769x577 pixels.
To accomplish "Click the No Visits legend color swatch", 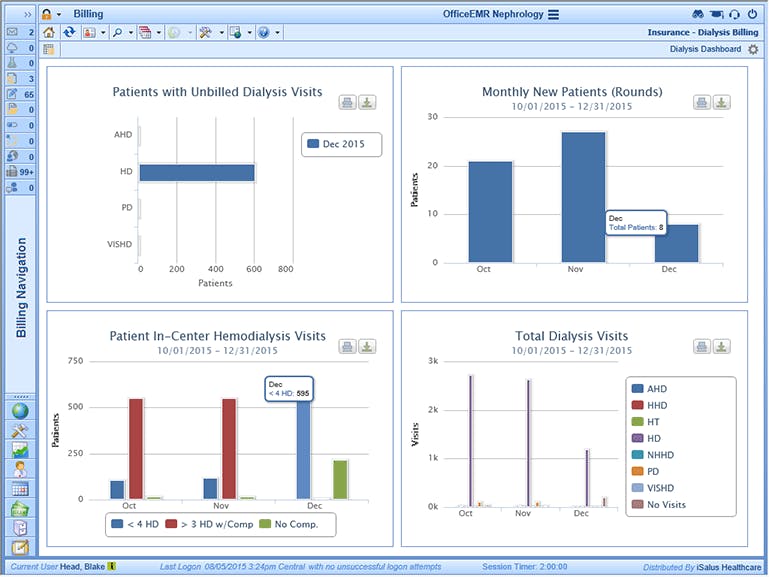I will 638,504.
